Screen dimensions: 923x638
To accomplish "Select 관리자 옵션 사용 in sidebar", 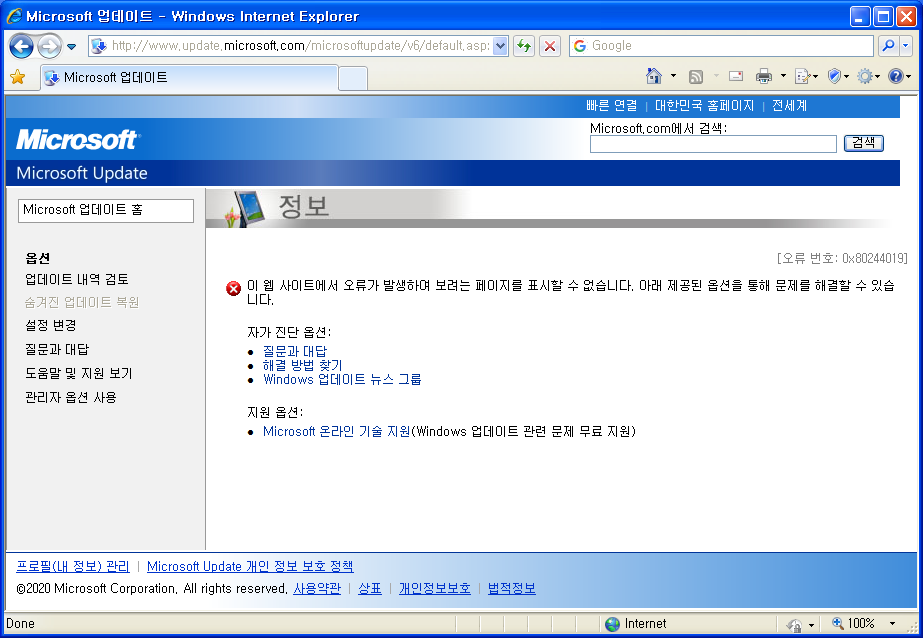I will (x=71, y=398).
